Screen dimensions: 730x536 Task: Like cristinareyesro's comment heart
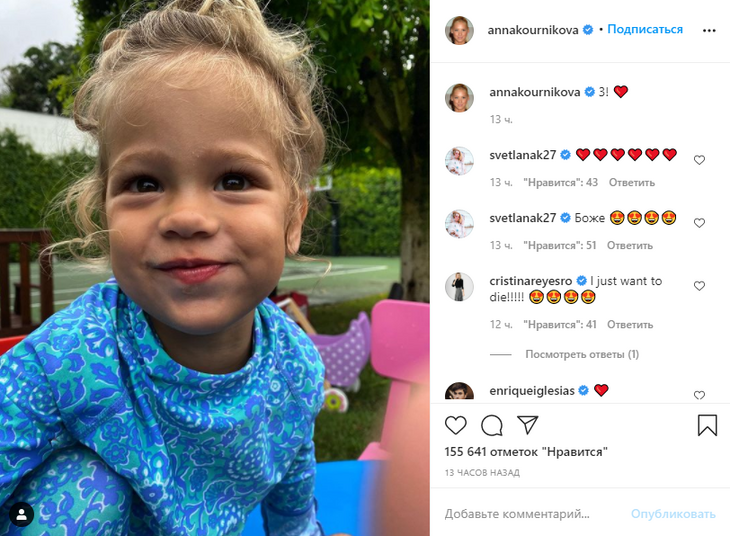pyautogui.click(x=699, y=286)
